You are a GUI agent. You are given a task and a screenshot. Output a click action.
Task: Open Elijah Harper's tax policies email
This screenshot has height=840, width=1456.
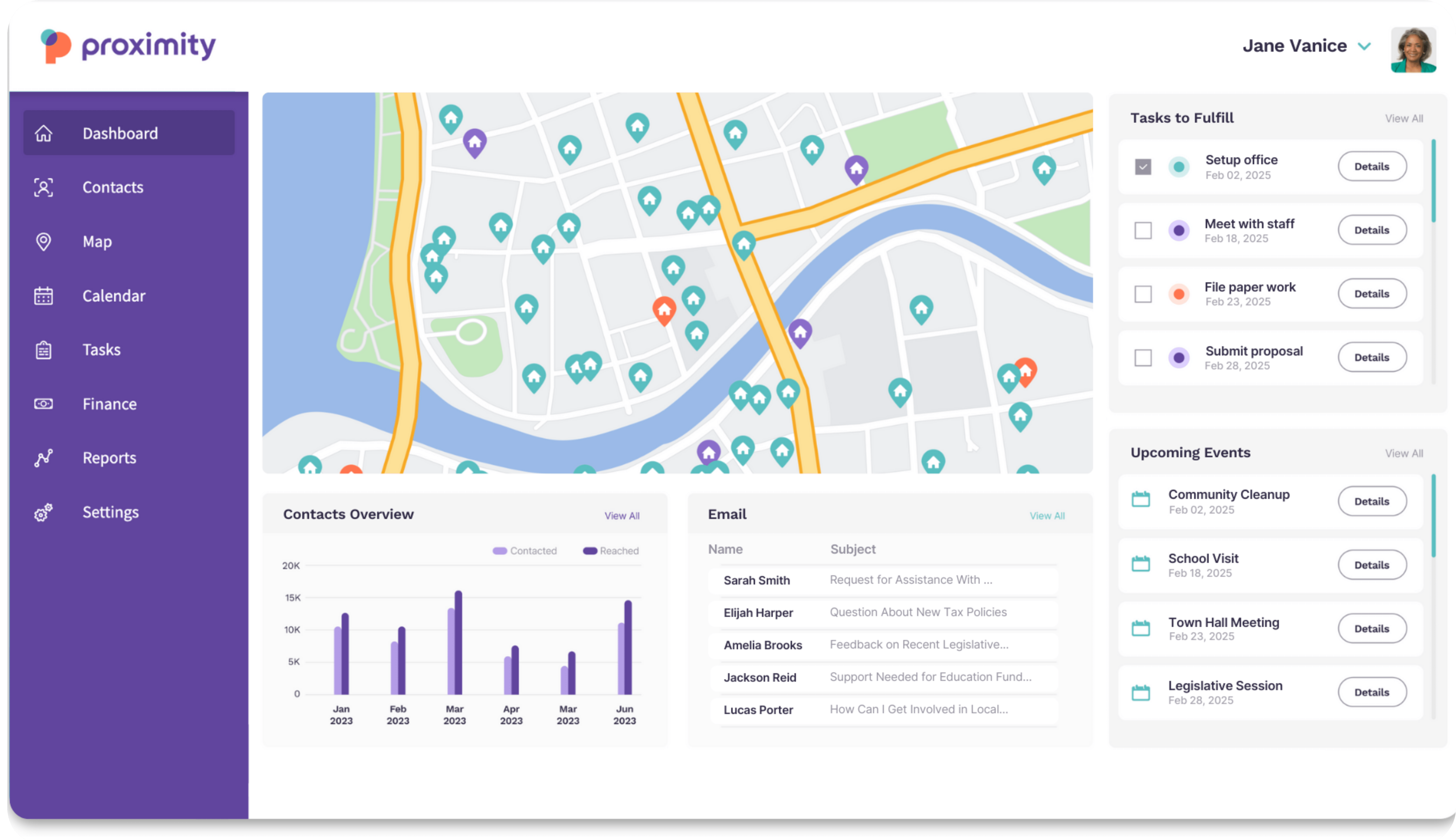pyautogui.click(x=883, y=613)
